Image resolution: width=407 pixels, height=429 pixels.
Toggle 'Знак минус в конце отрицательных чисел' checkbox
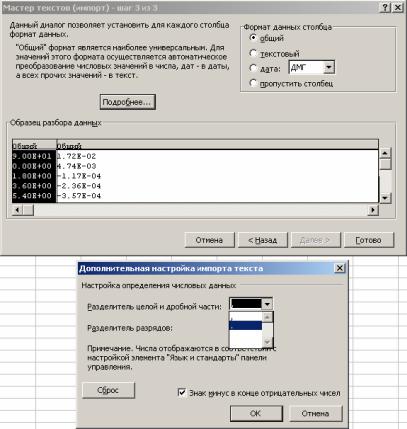click(182, 393)
